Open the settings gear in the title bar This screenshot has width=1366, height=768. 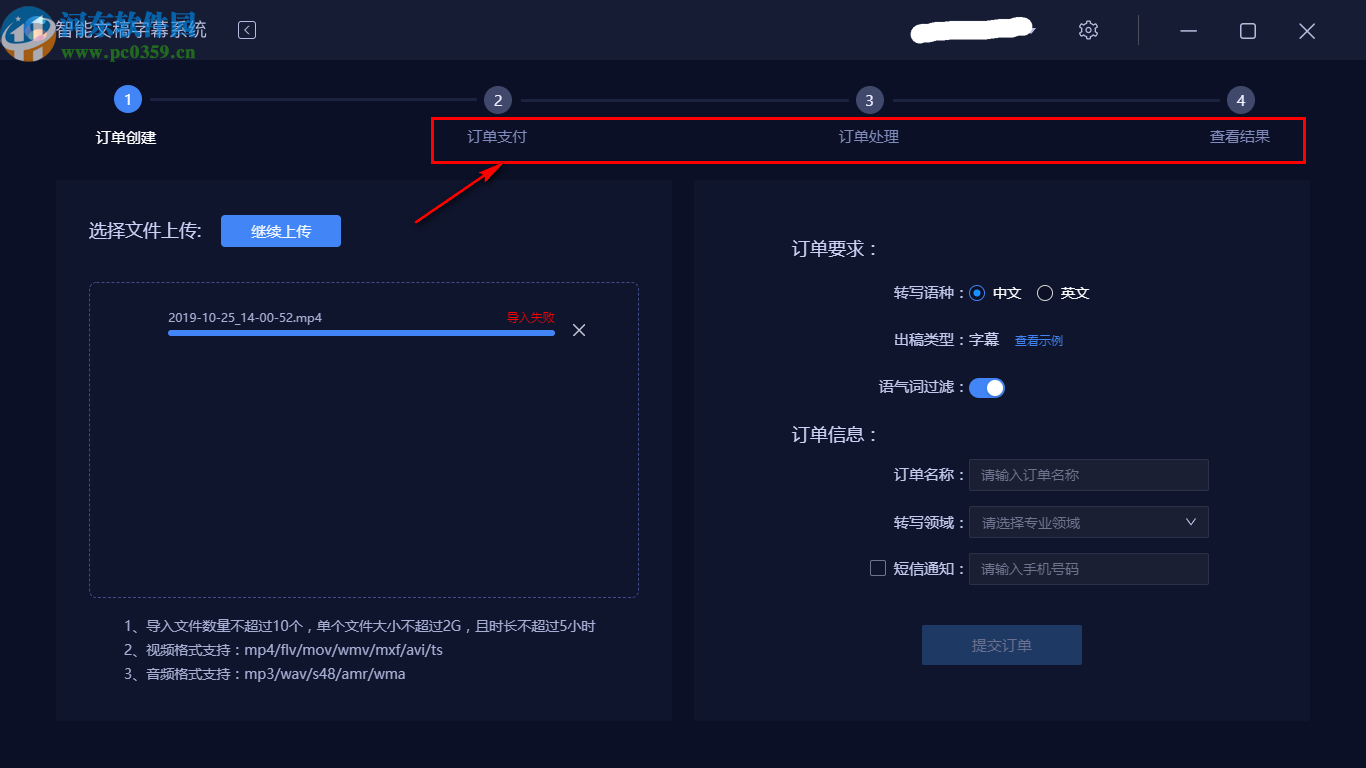tap(1088, 30)
